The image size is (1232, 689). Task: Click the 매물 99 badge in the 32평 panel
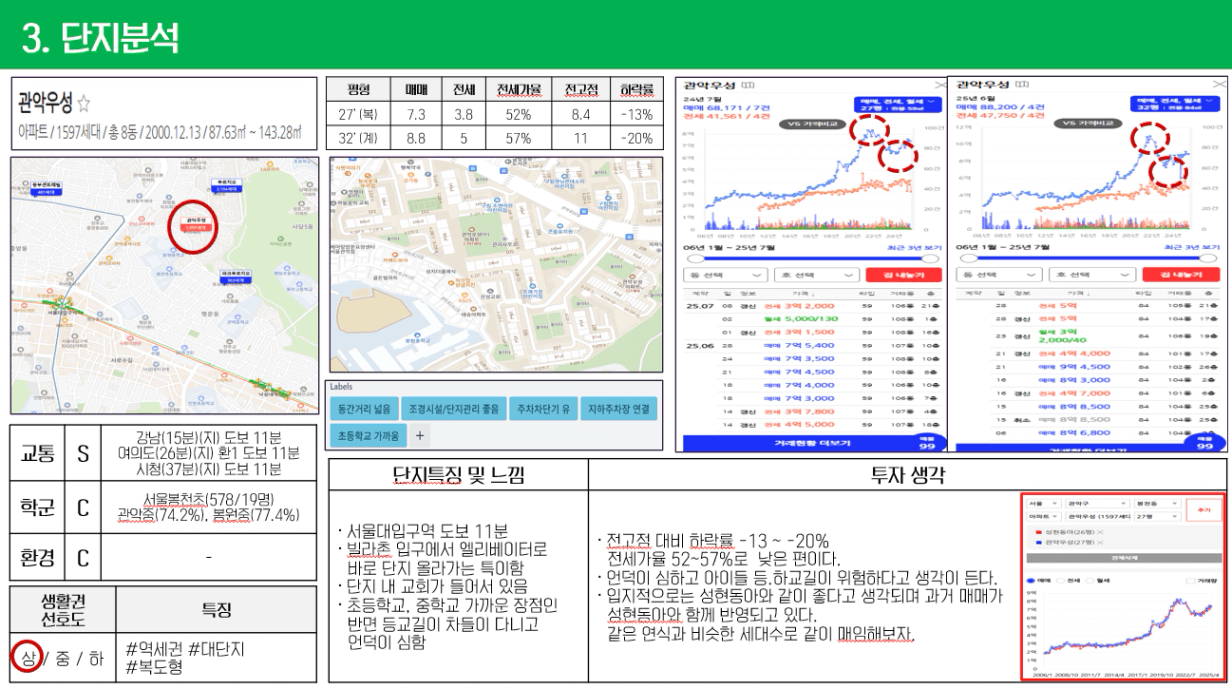coord(1205,441)
